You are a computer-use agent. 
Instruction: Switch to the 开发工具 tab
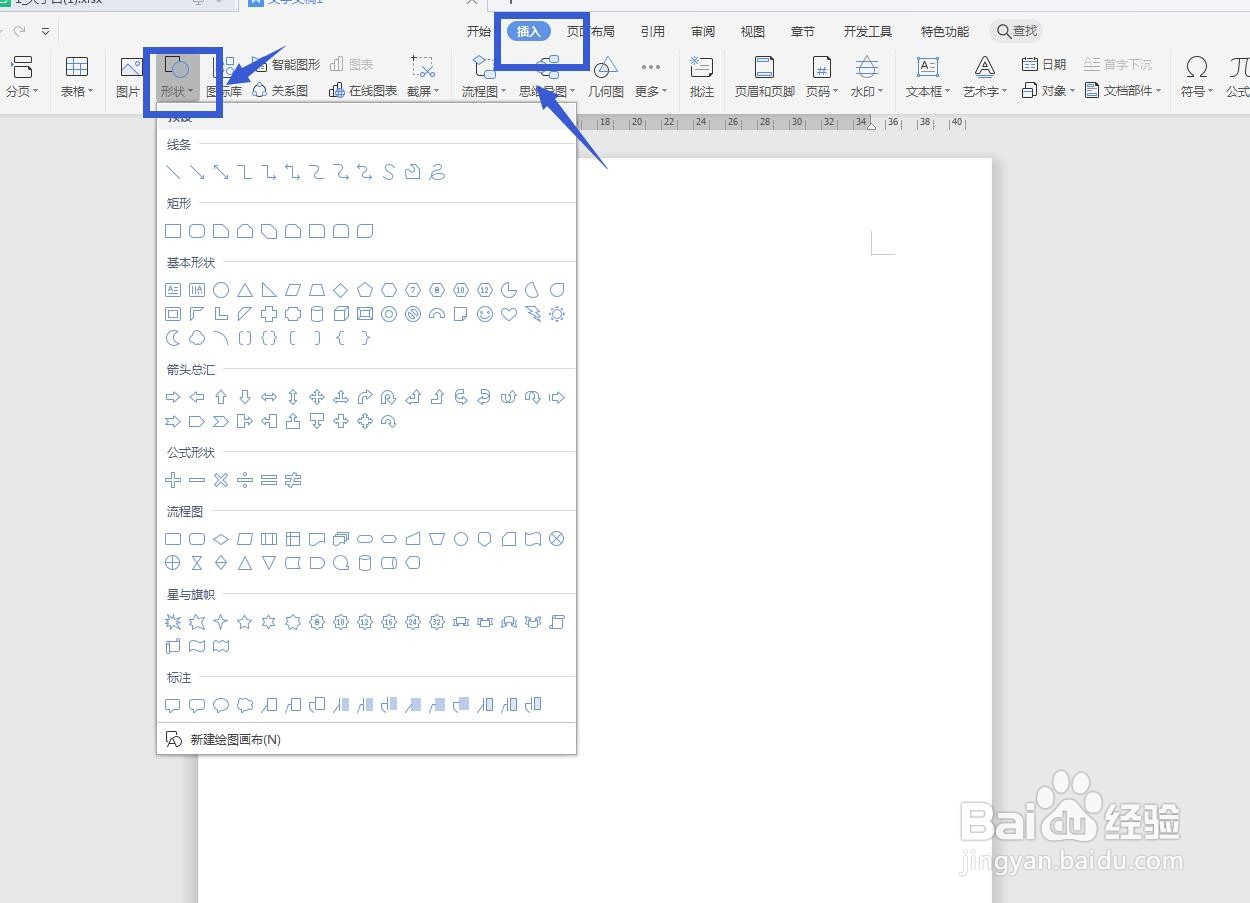click(867, 31)
